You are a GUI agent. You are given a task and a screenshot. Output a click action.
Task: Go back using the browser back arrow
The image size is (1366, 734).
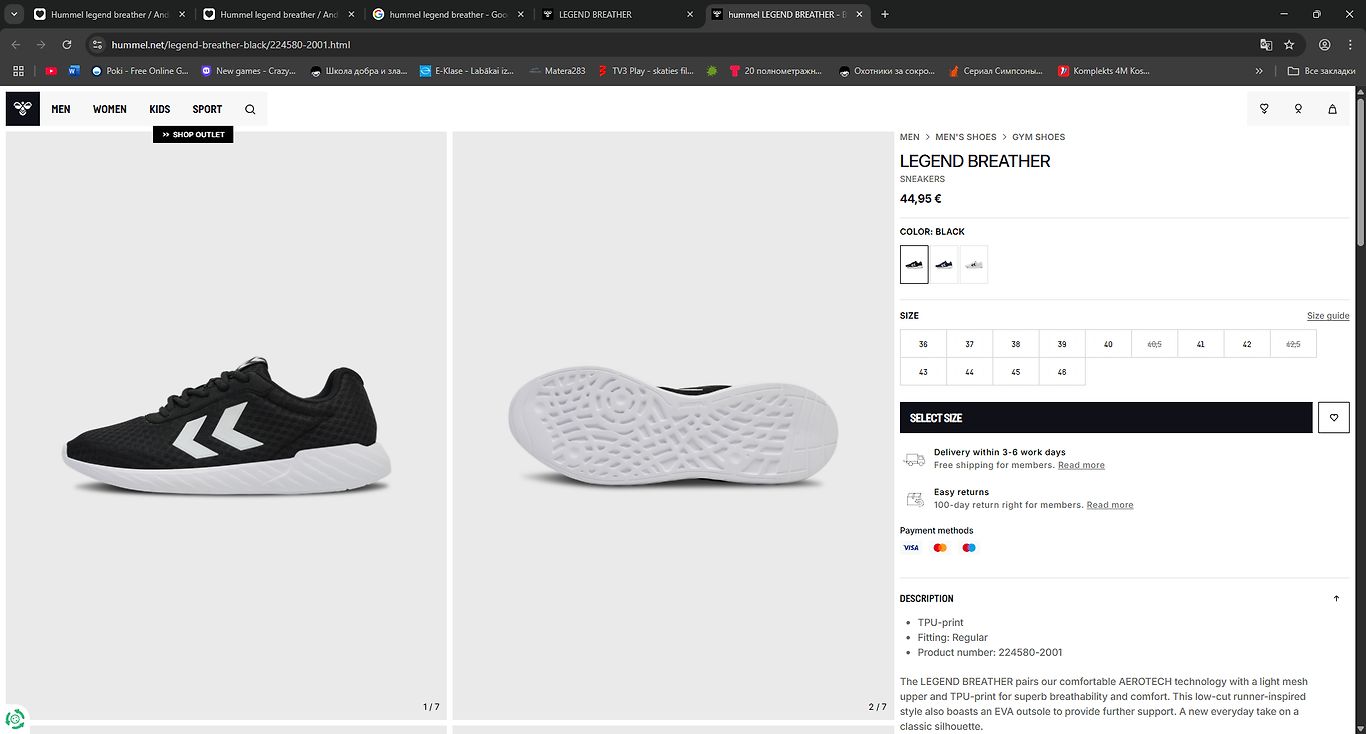16,45
